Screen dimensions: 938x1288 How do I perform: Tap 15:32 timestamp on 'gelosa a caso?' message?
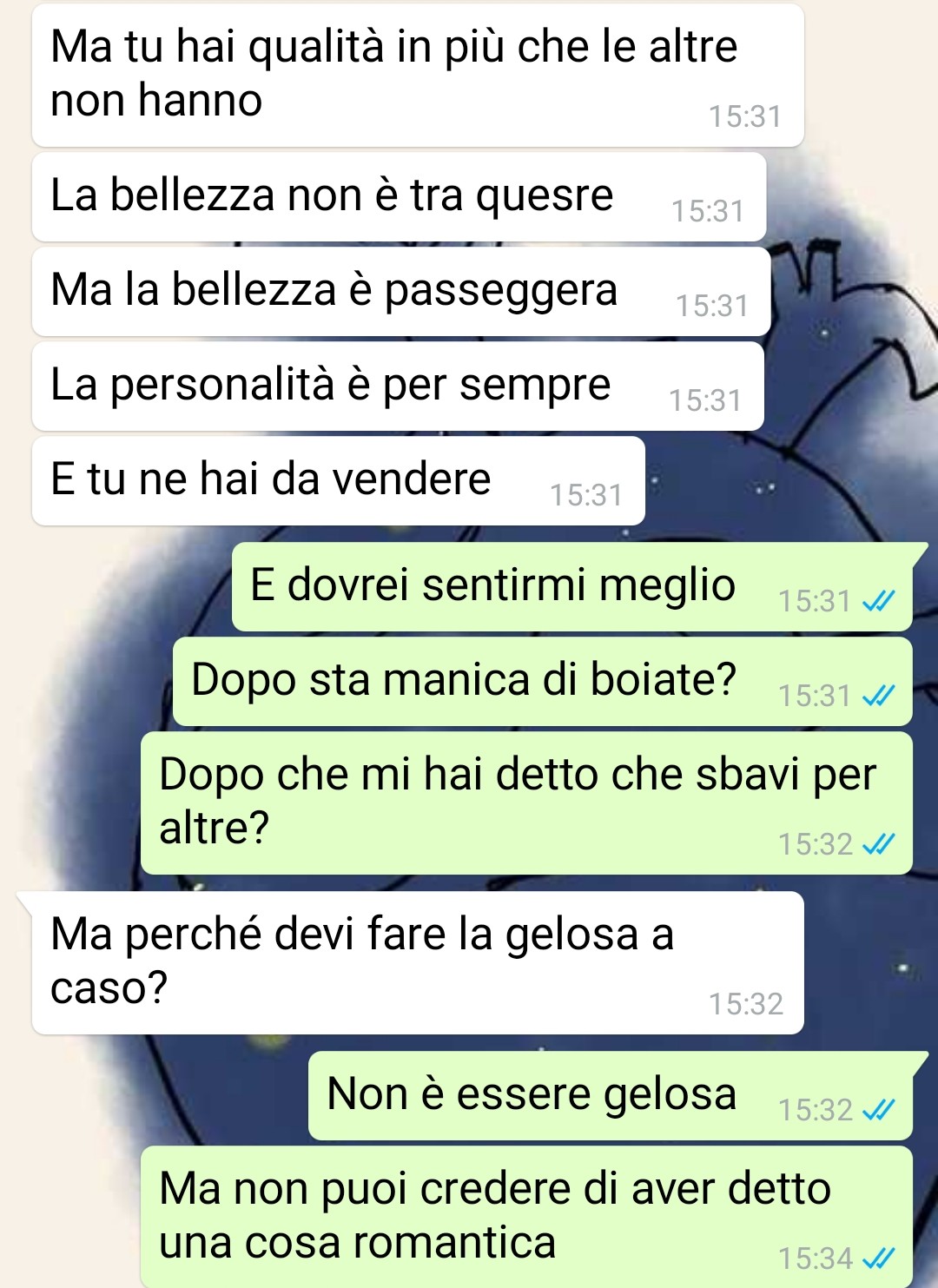click(x=746, y=1004)
